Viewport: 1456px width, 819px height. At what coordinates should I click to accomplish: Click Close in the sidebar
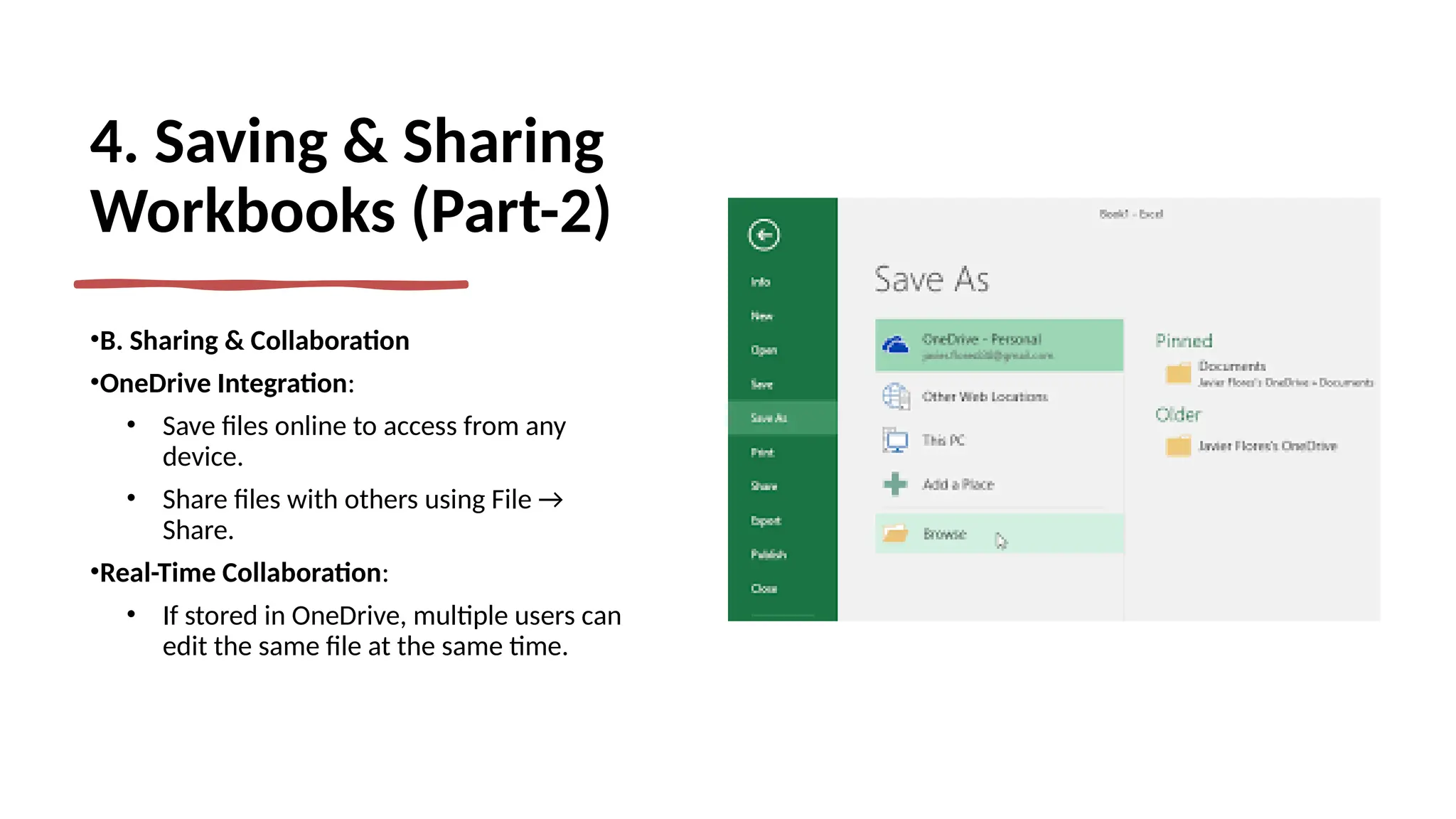pyautogui.click(x=764, y=588)
